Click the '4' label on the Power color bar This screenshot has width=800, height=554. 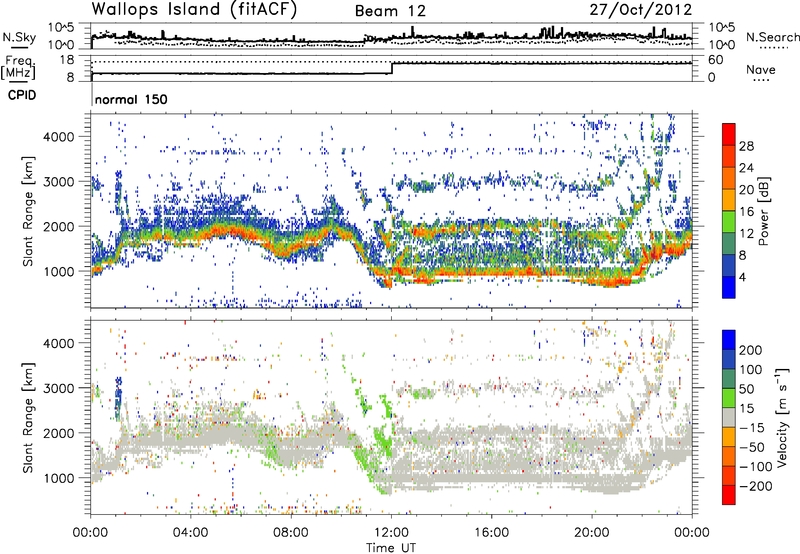(x=743, y=277)
